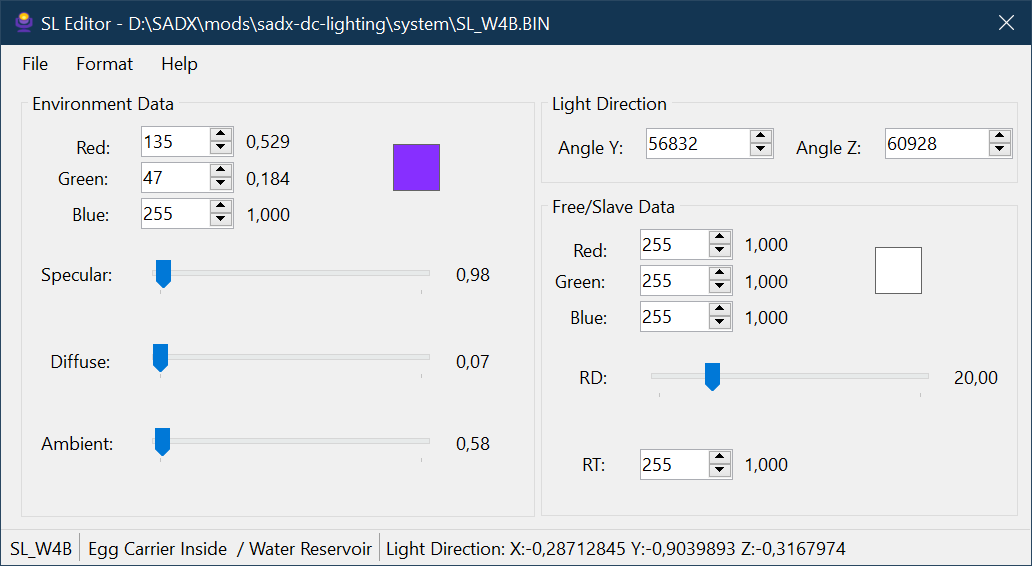
Task: Increase Angle Y with up arrow
Action: tap(761, 136)
